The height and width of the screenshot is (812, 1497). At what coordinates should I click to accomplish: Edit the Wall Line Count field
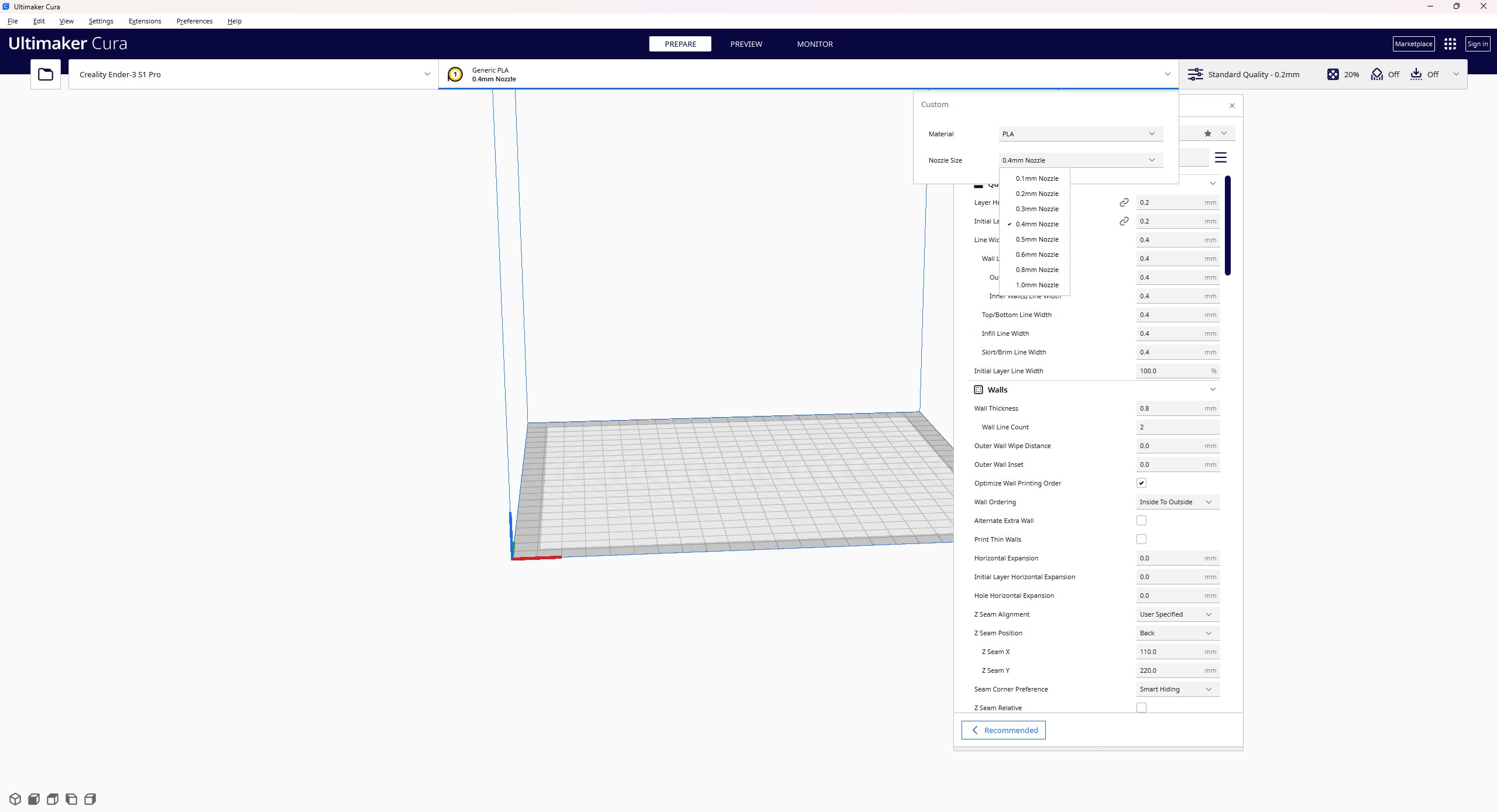pos(1177,427)
